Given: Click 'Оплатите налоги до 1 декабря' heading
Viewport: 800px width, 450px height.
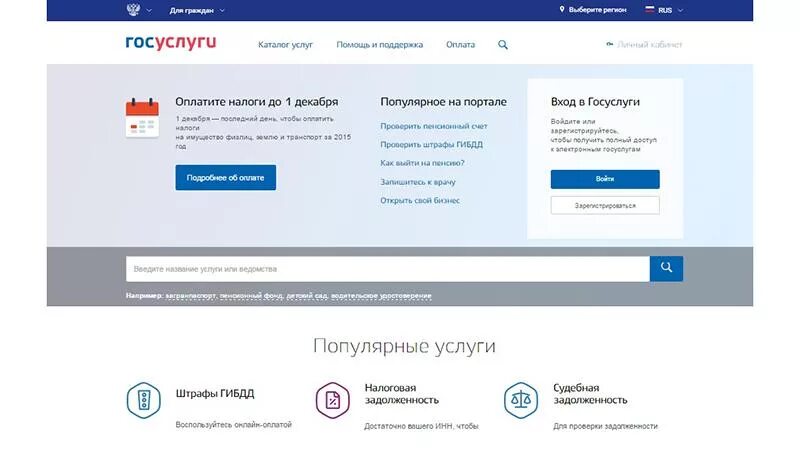Looking at the screenshot, I should tap(257, 102).
